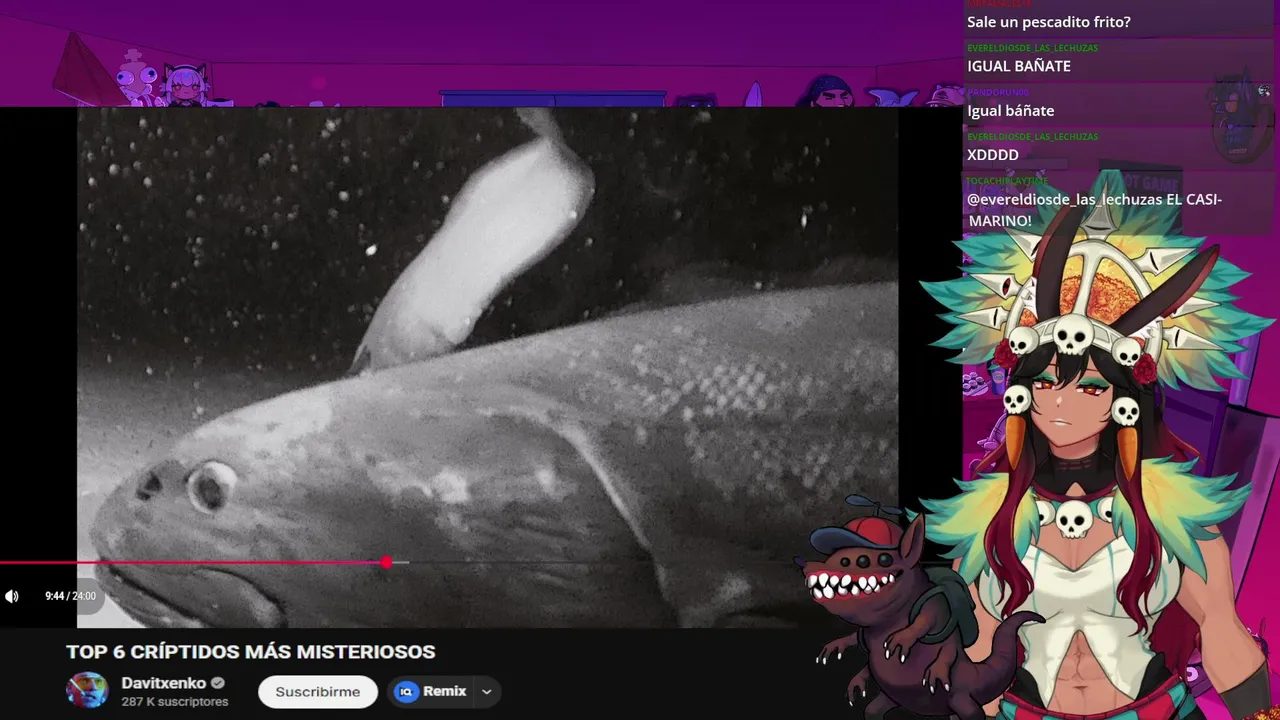This screenshot has width=1280, height=720.
Task: Subscribe using the Suscribirme button
Action: coord(317,691)
